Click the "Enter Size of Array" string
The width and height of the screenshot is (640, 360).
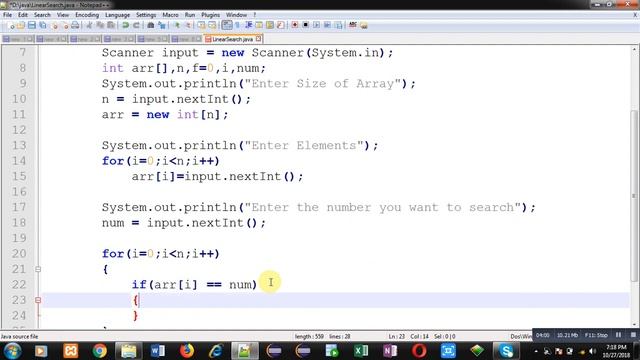[323, 84]
